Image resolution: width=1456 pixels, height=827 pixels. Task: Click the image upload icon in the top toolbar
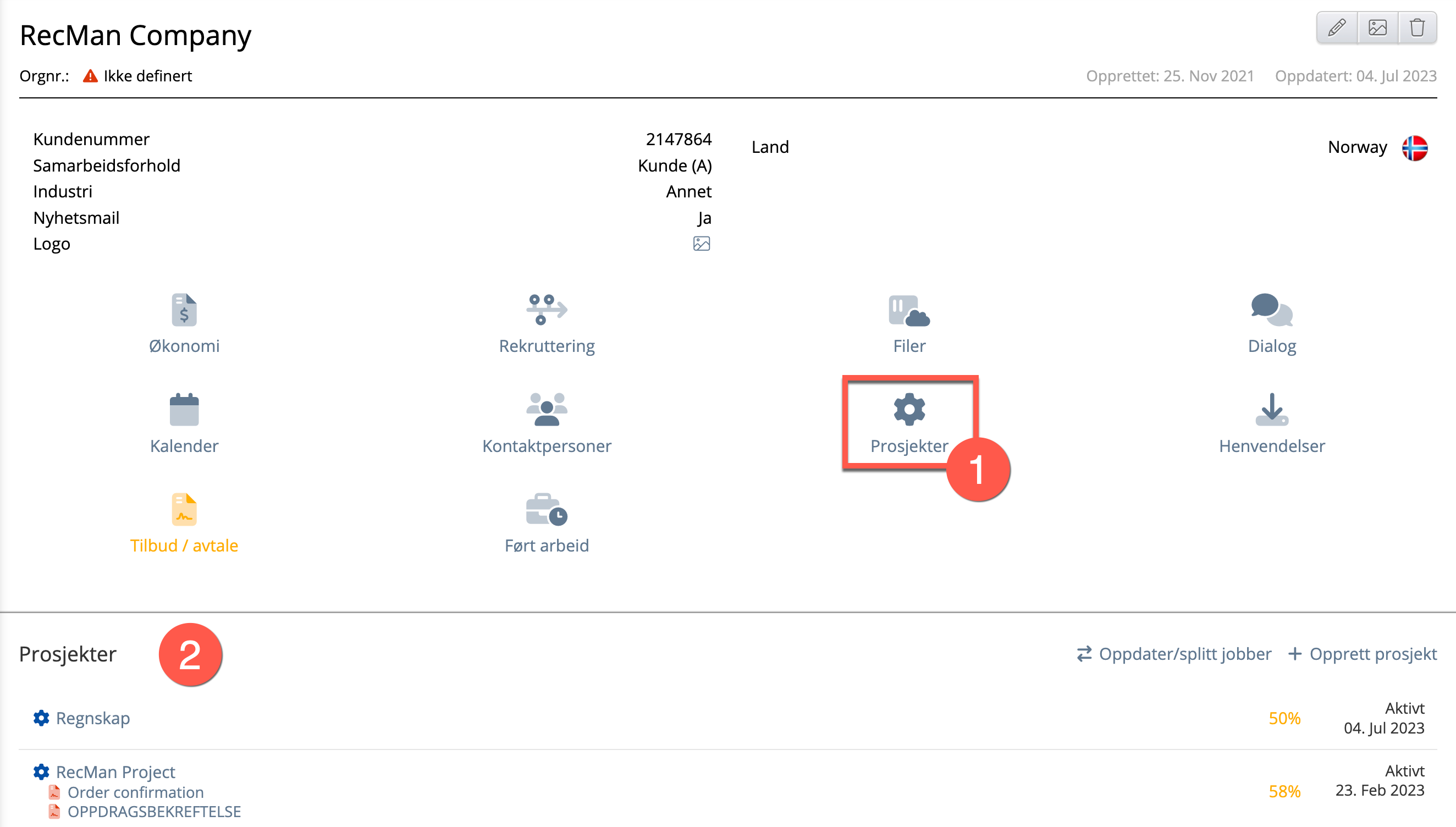point(1377,27)
